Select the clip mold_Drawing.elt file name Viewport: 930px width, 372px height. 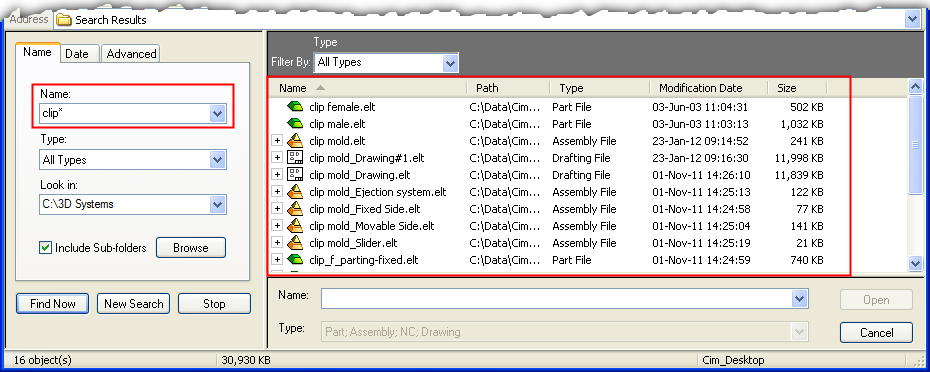click(360, 175)
